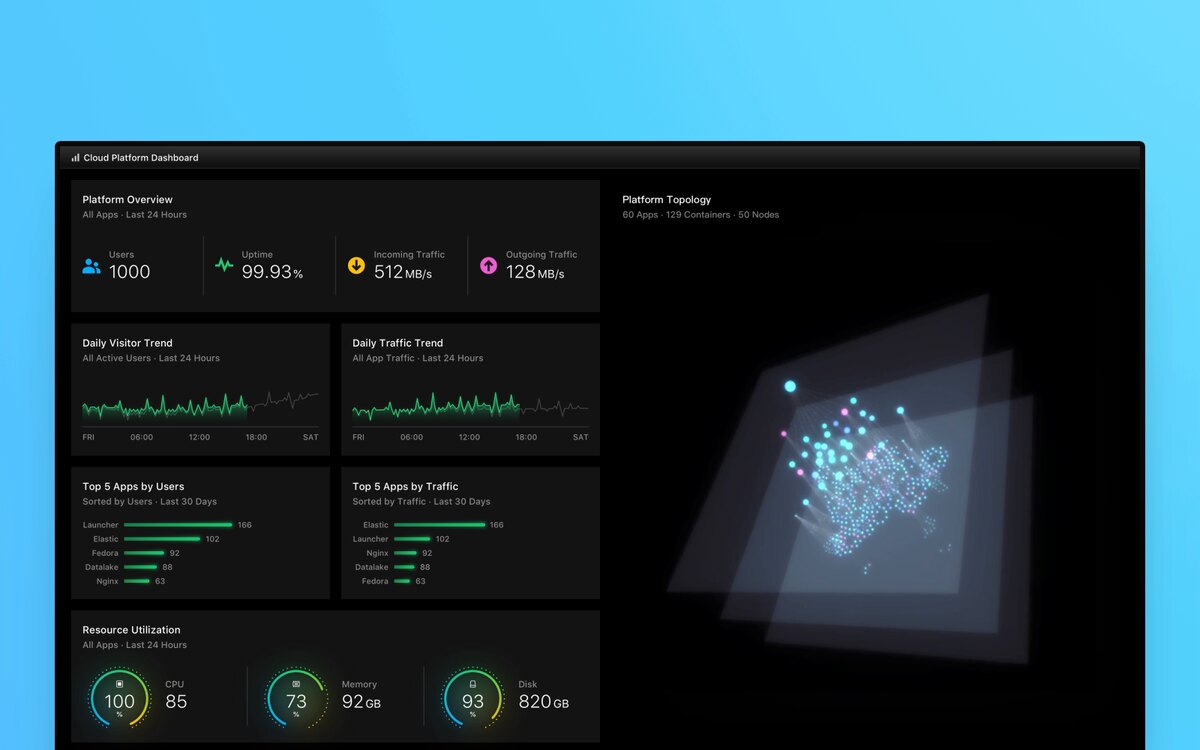Click the Cloud Platform Dashboard title
Screen dimensions: 1200x750
pyautogui.click(x=141, y=158)
